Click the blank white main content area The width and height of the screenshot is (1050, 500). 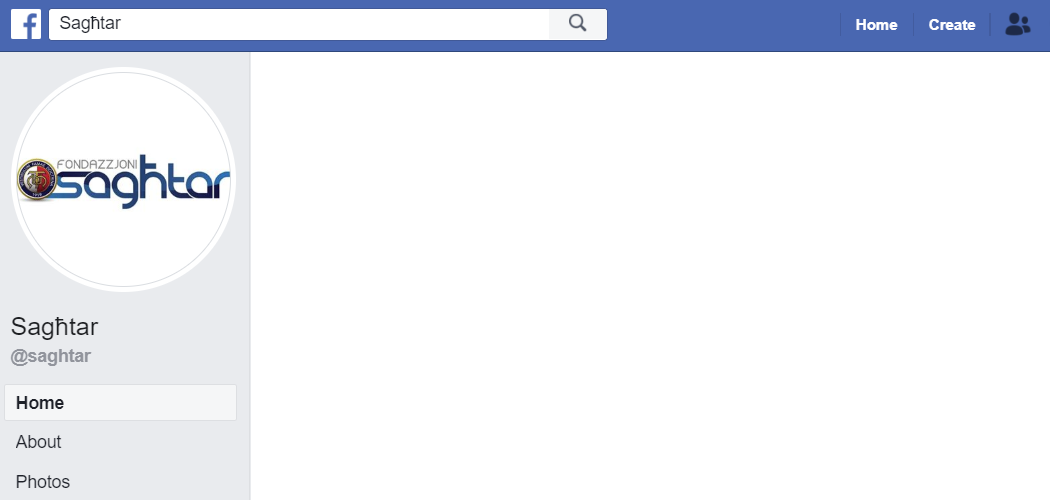click(650, 276)
